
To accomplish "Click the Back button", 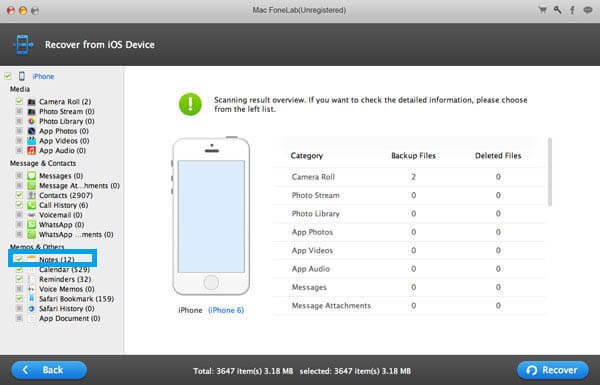I will pos(49,370).
